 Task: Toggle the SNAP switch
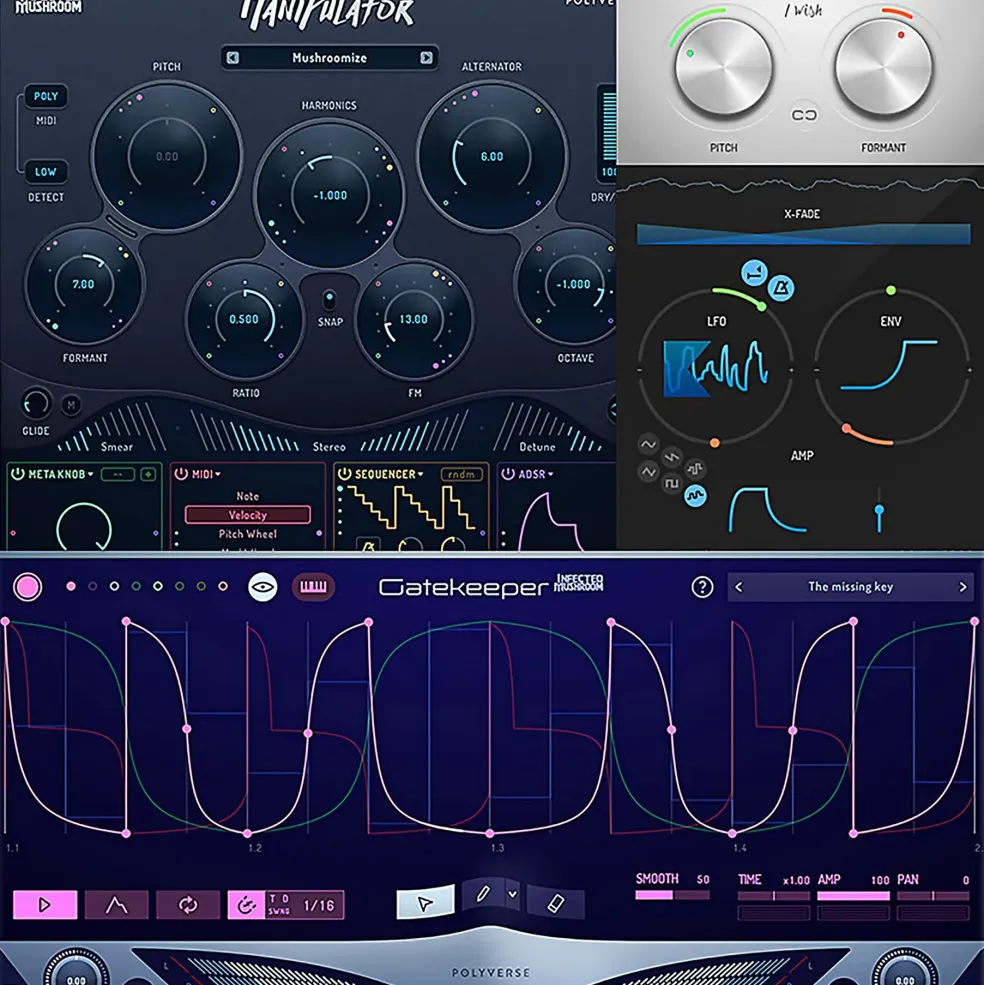[x=329, y=300]
